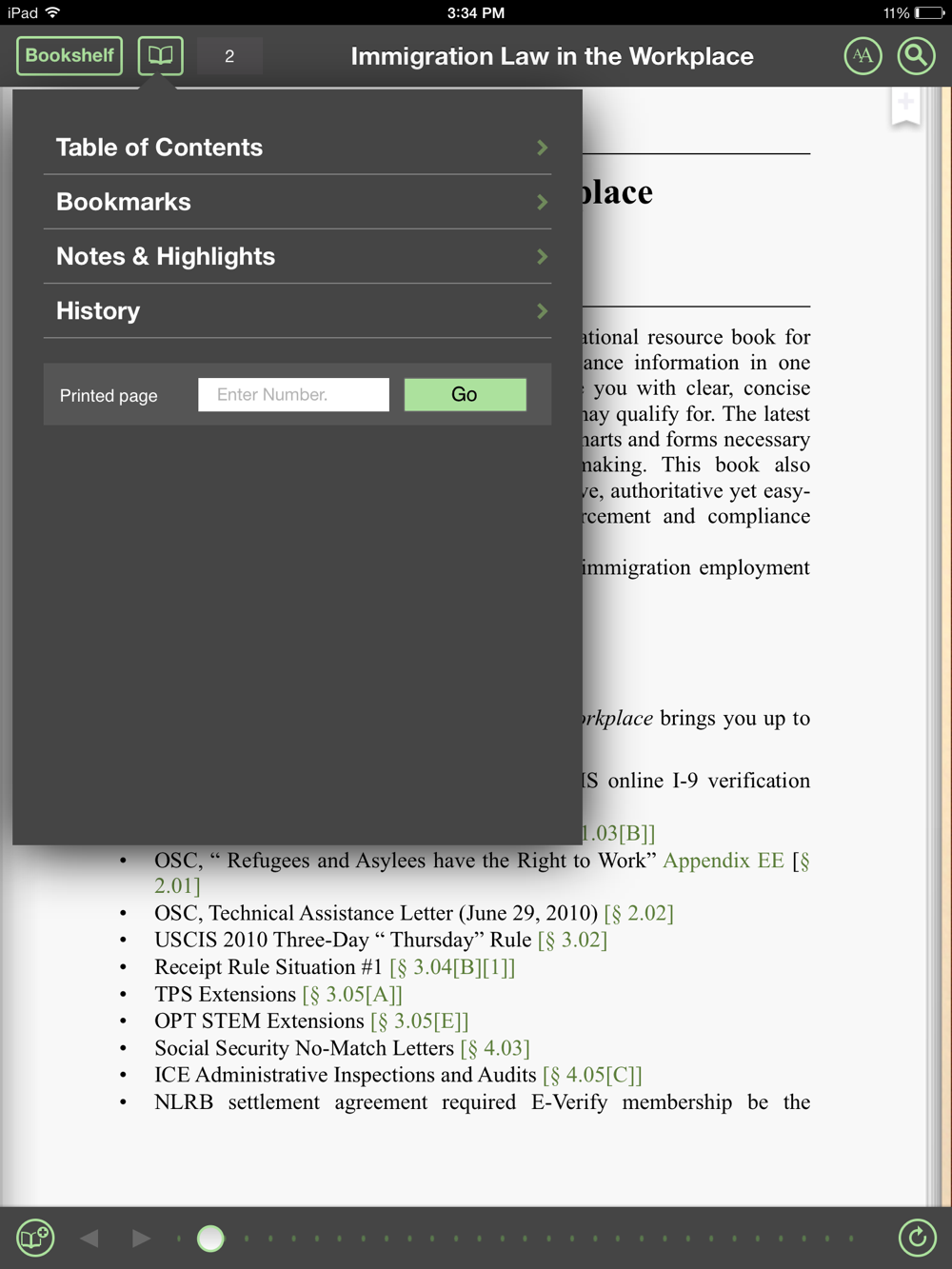Expand Table of Contents chevron

tap(542, 148)
